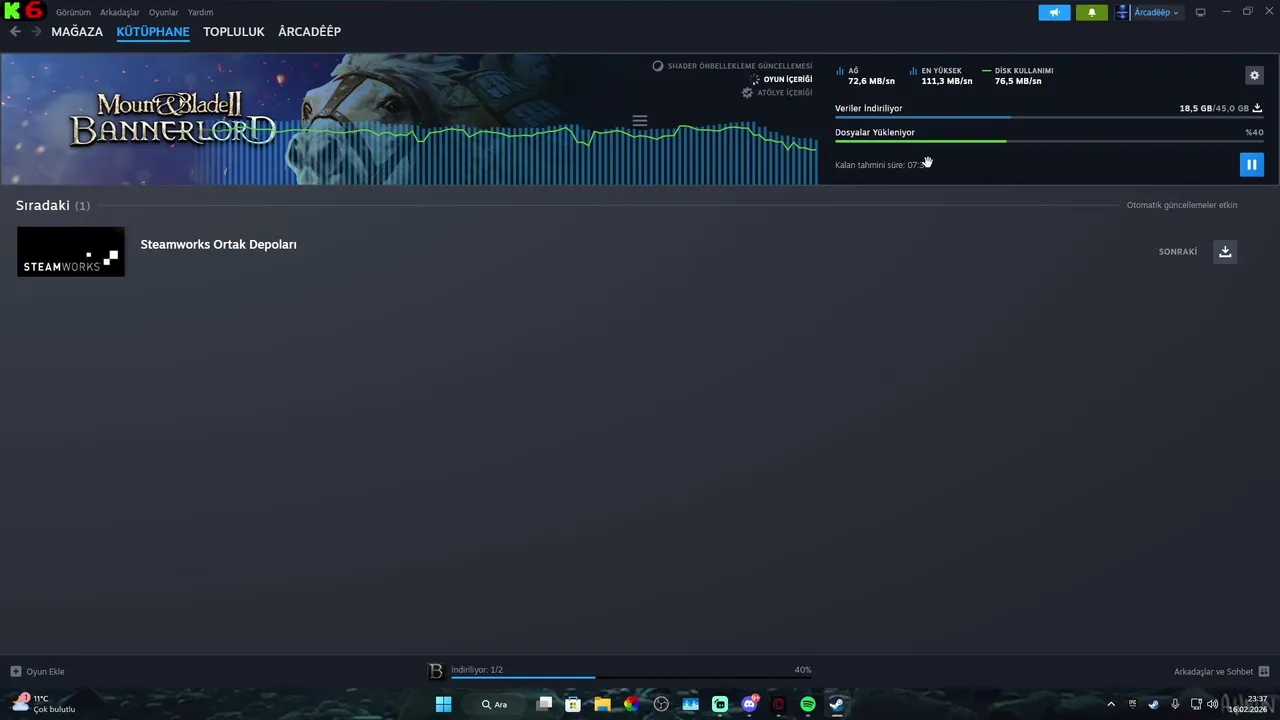The width and height of the screenshot is (1280, 720).
Task: Open Discord from the taskbar
Action: coord(749,704)
